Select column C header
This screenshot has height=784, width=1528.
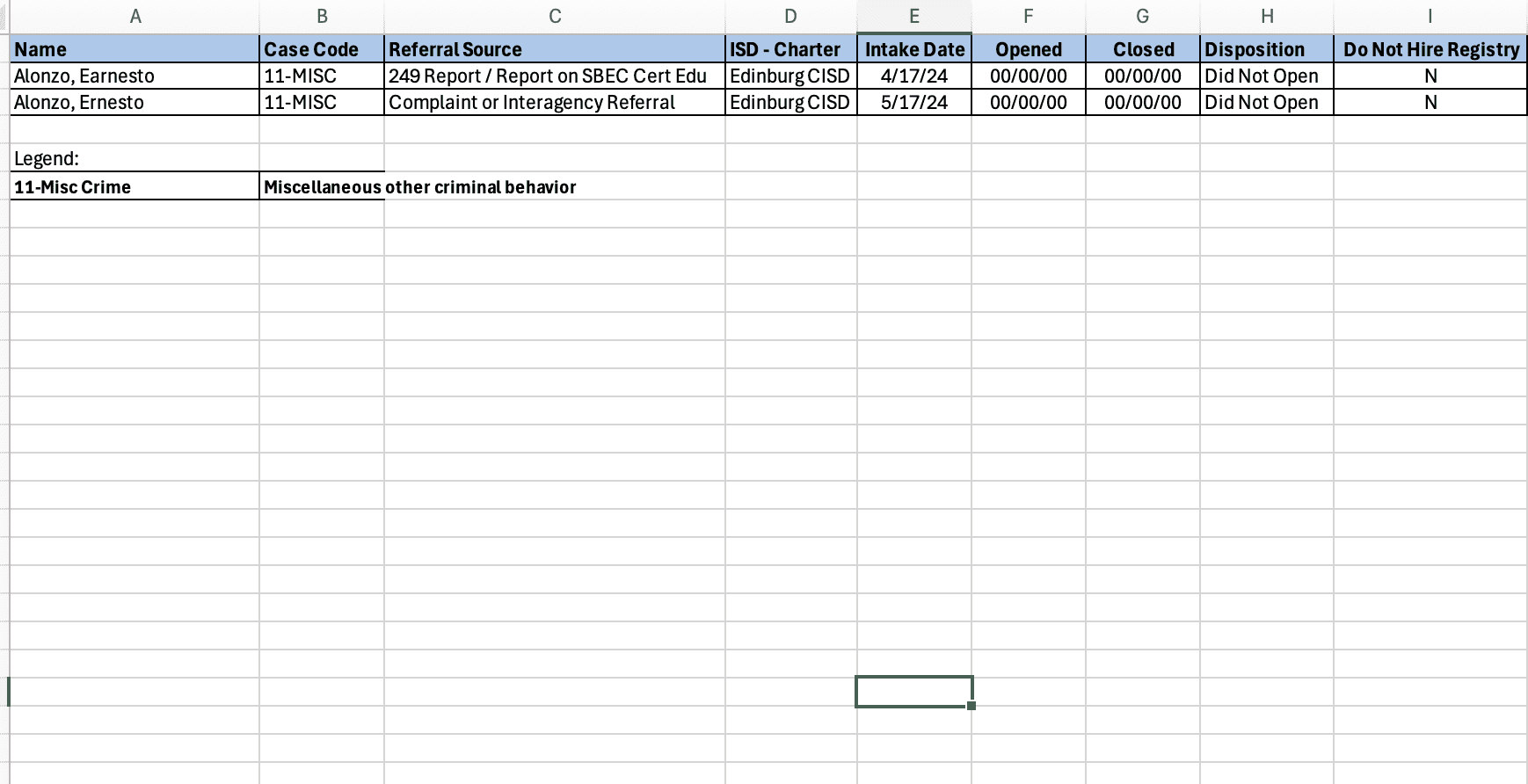[x=554, y=16]
